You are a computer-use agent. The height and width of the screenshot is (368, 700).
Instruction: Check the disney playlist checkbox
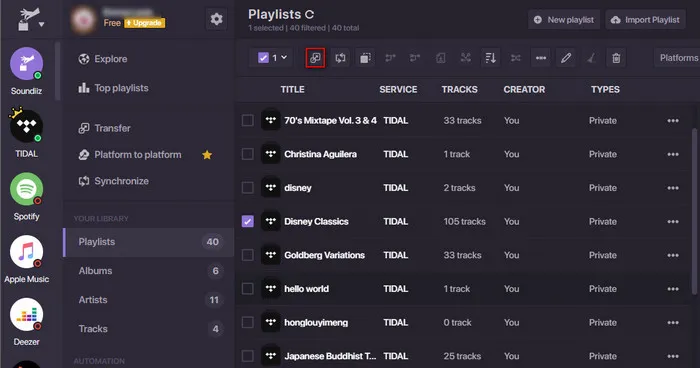click(x=248, y=188)
